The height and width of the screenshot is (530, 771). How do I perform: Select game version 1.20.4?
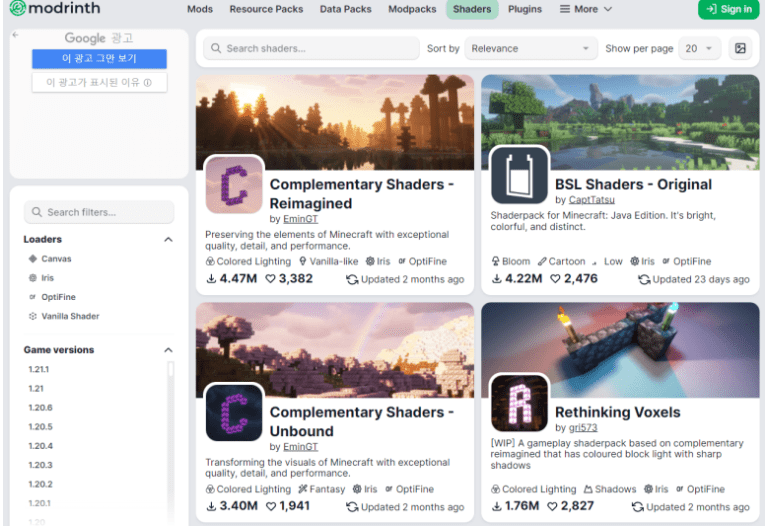click(x=40, y=446)
